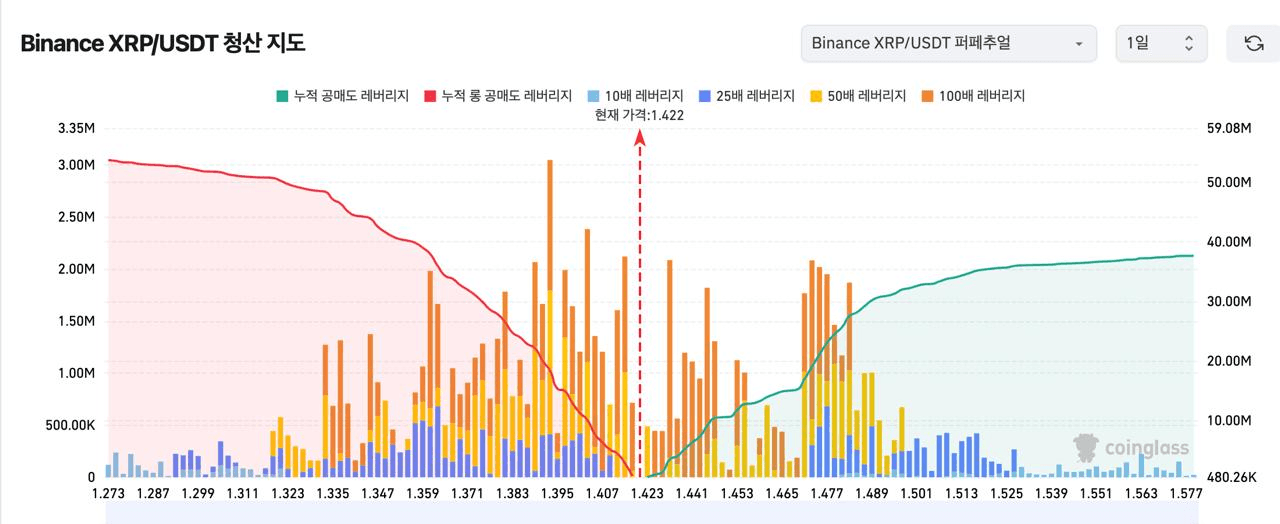Open the 1일 time range selector

pyautogui.click(x=1161, y=43)
